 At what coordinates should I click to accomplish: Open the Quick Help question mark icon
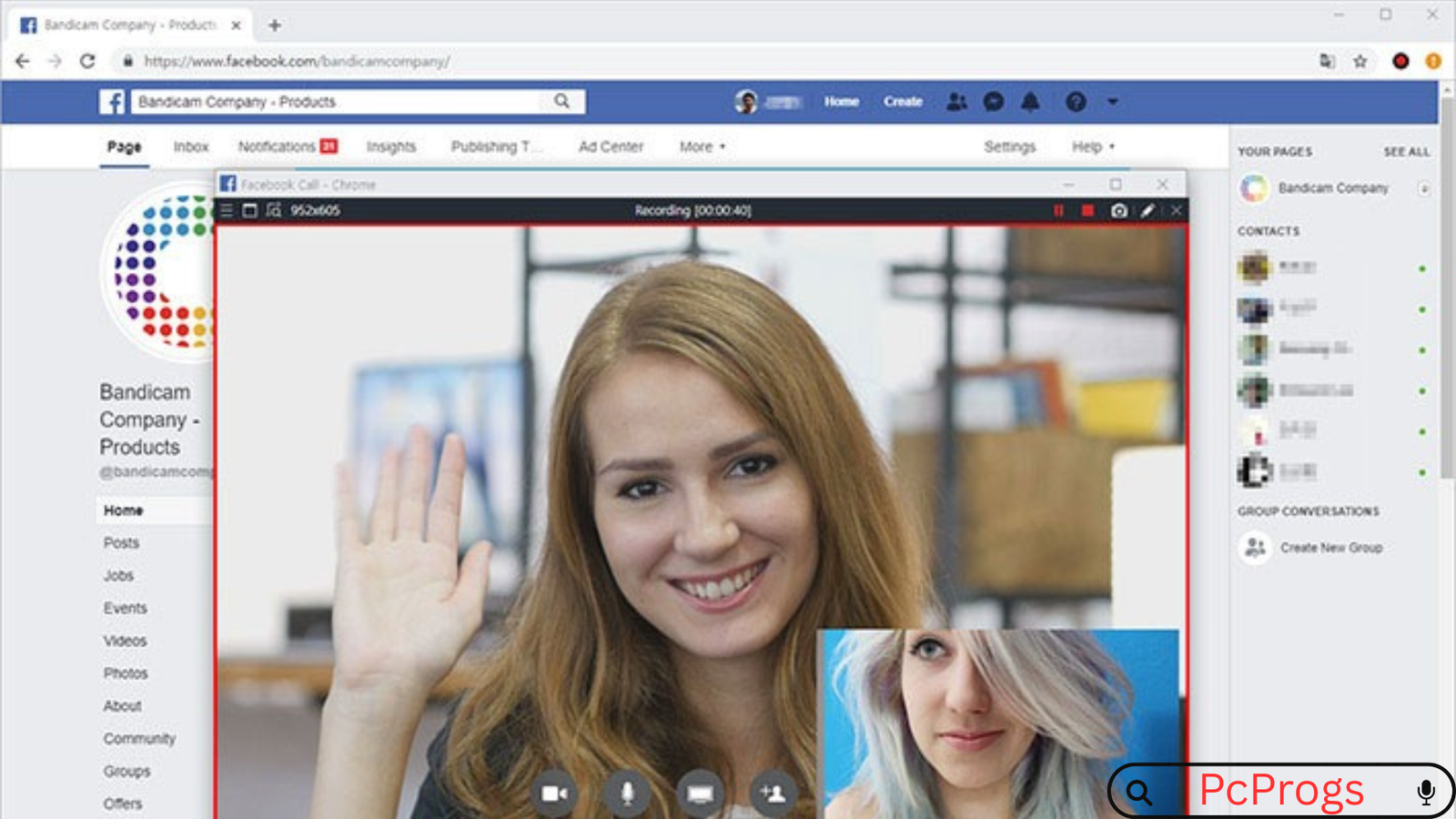[x=1076, y=102]
